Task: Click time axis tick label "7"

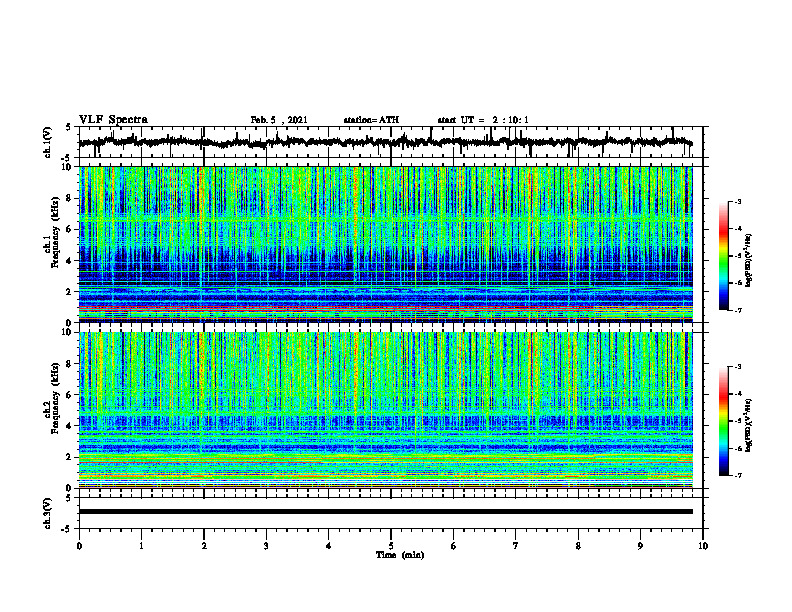Action: click(x=516, y=546)
